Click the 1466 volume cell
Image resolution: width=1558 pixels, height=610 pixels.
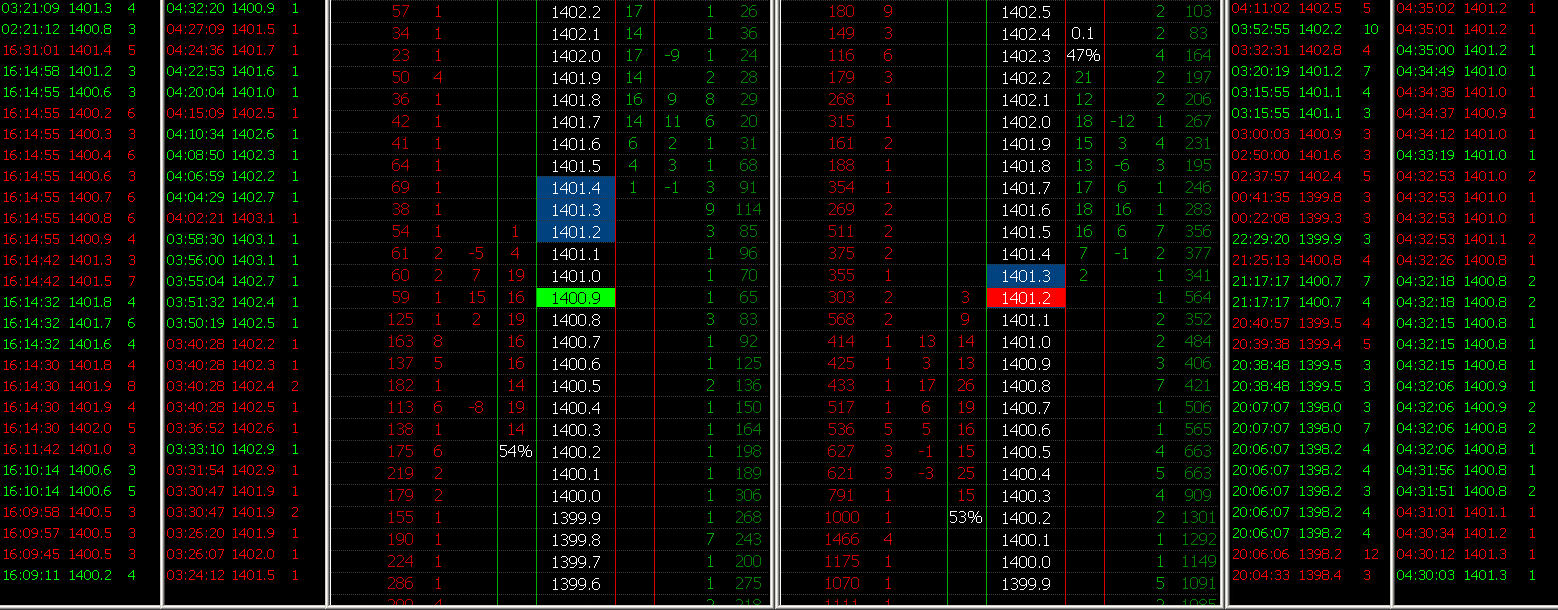pos(841,539)
